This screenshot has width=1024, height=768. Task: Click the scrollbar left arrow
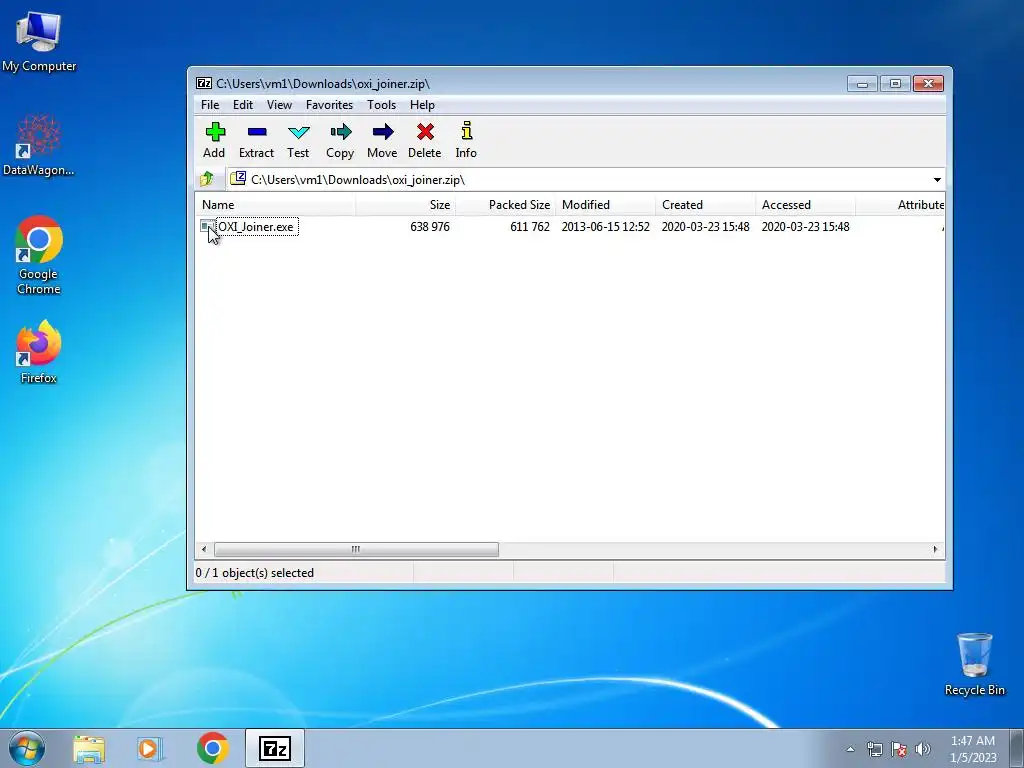coord(204,549)
